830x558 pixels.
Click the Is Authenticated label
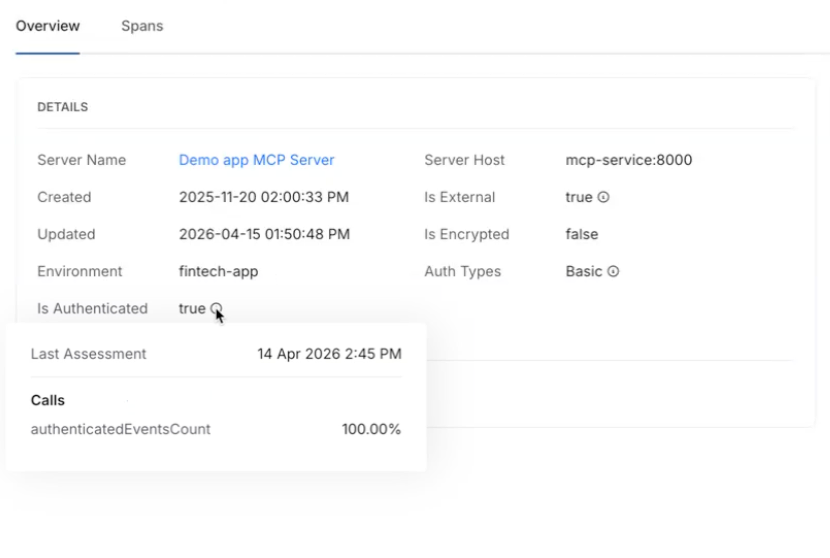click(x=92, y=308)
